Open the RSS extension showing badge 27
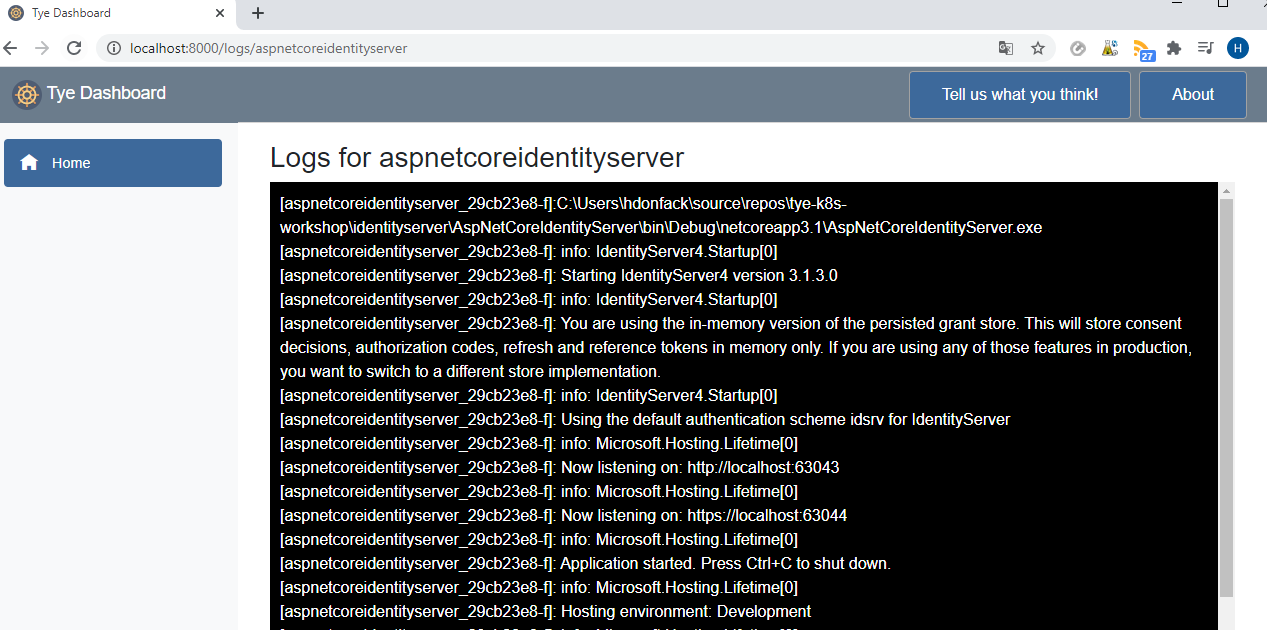Image resolution: width=1267 pixels, height=630 pixels. tap(1143, 49)
